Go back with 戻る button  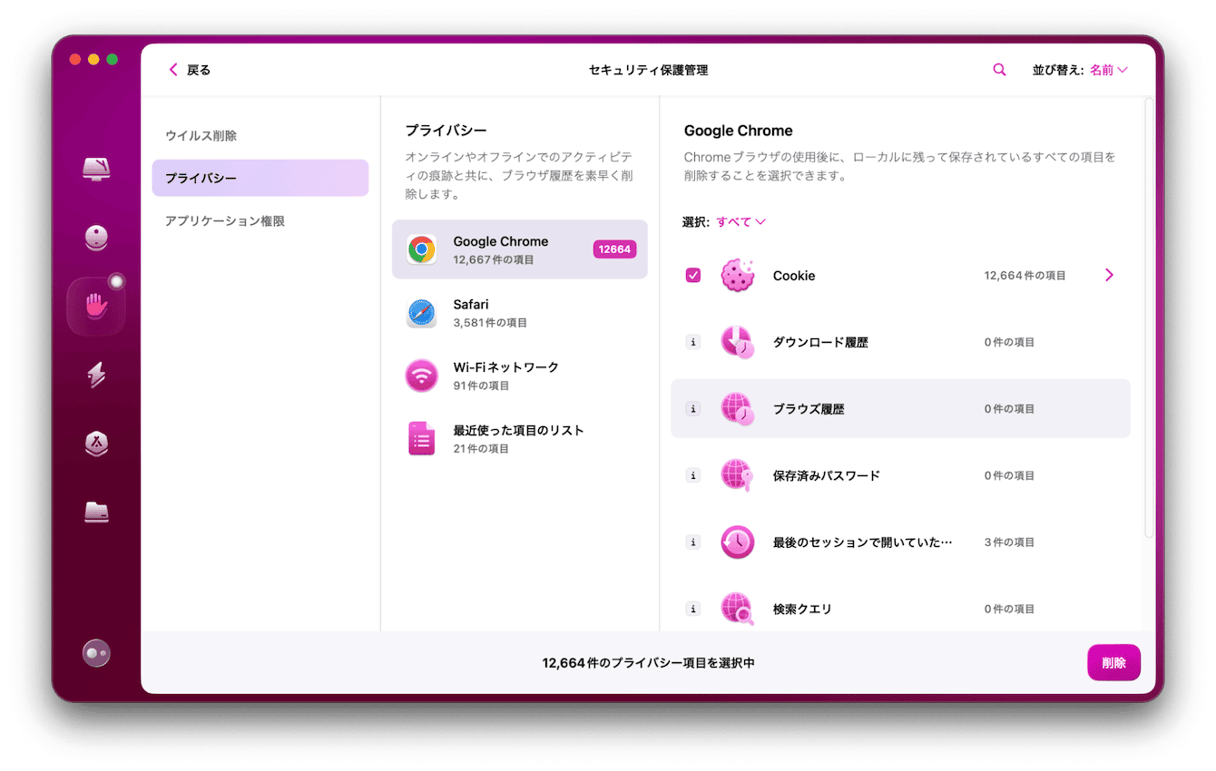189,70
